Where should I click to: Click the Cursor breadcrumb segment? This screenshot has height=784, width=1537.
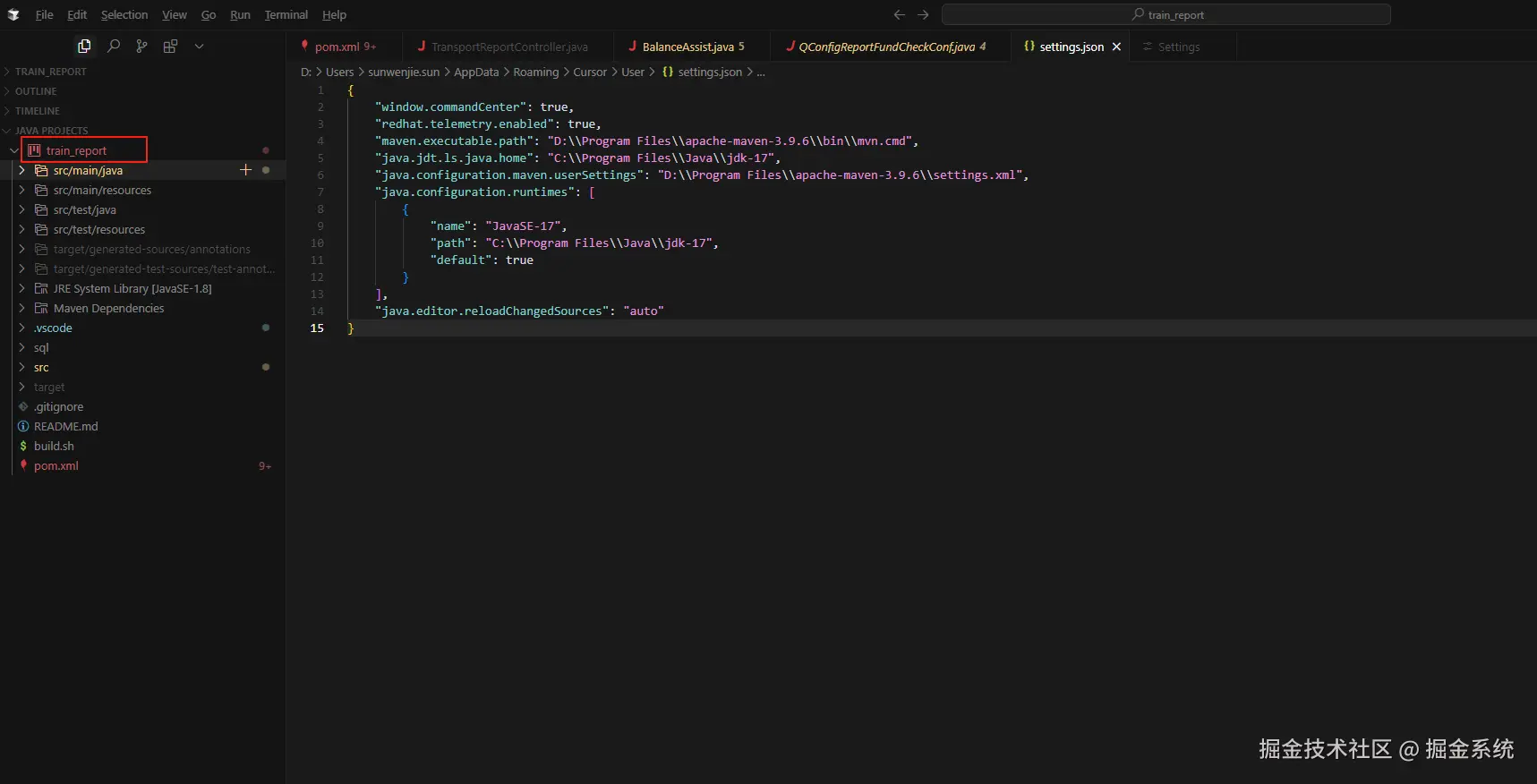(x=590, y=72)
